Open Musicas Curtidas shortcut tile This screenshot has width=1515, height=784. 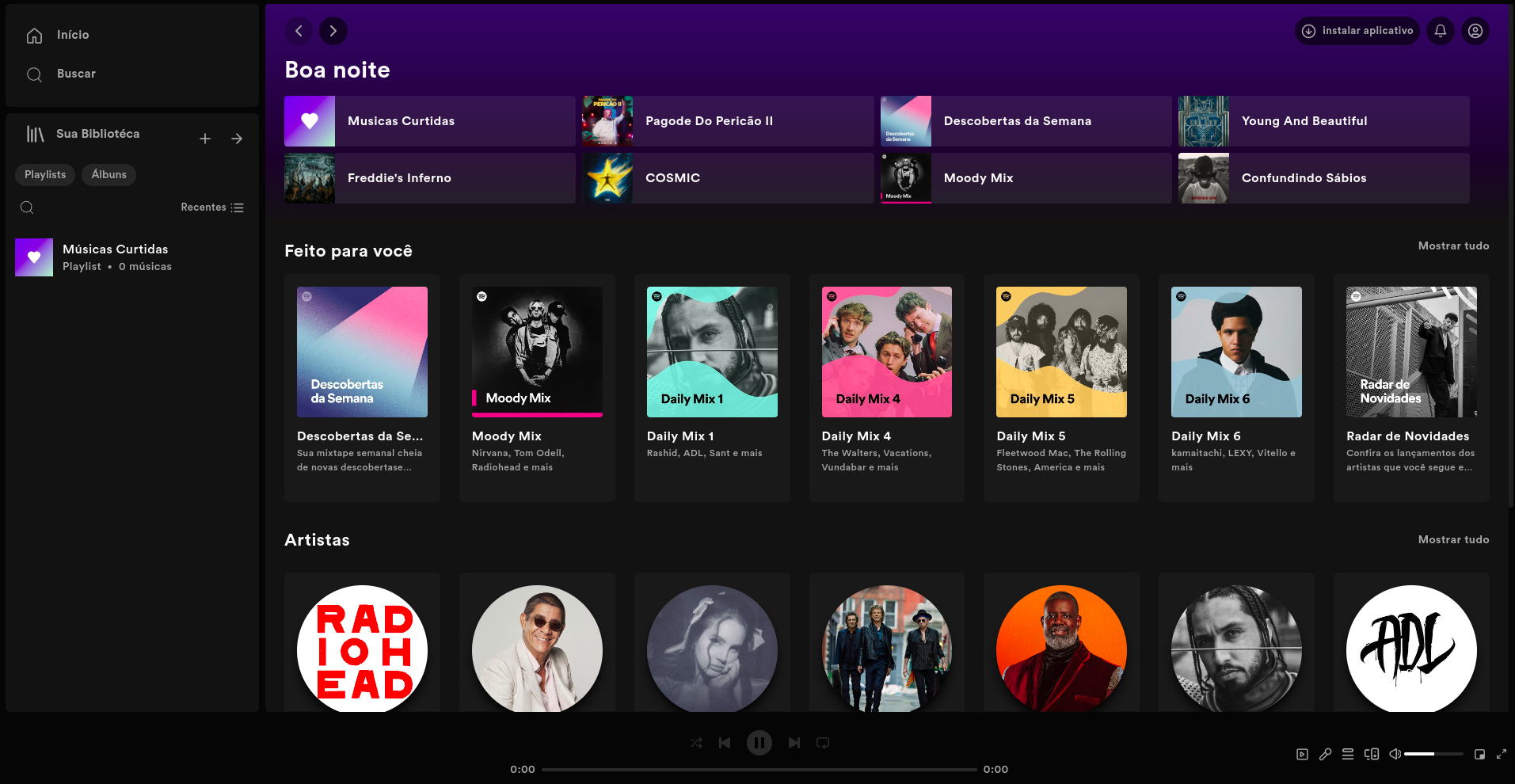point(430,121)
